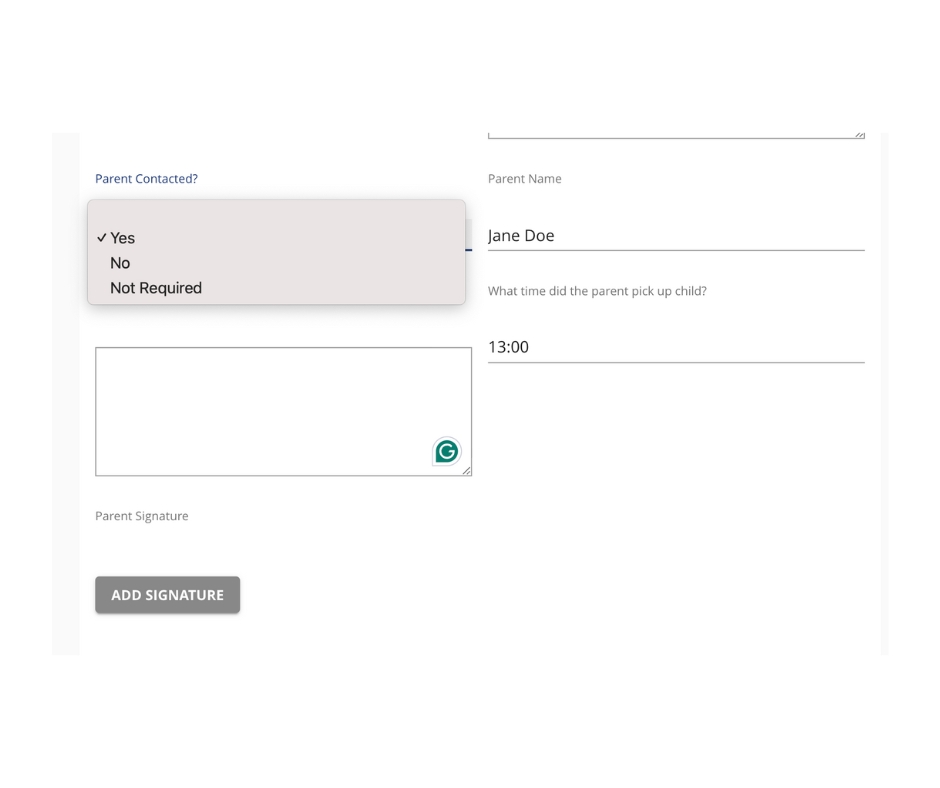The height and width of the screenshot is (788, 940).
Task: Choose "No" from the Parent Contacted options
Action: (x=120, y=263)
